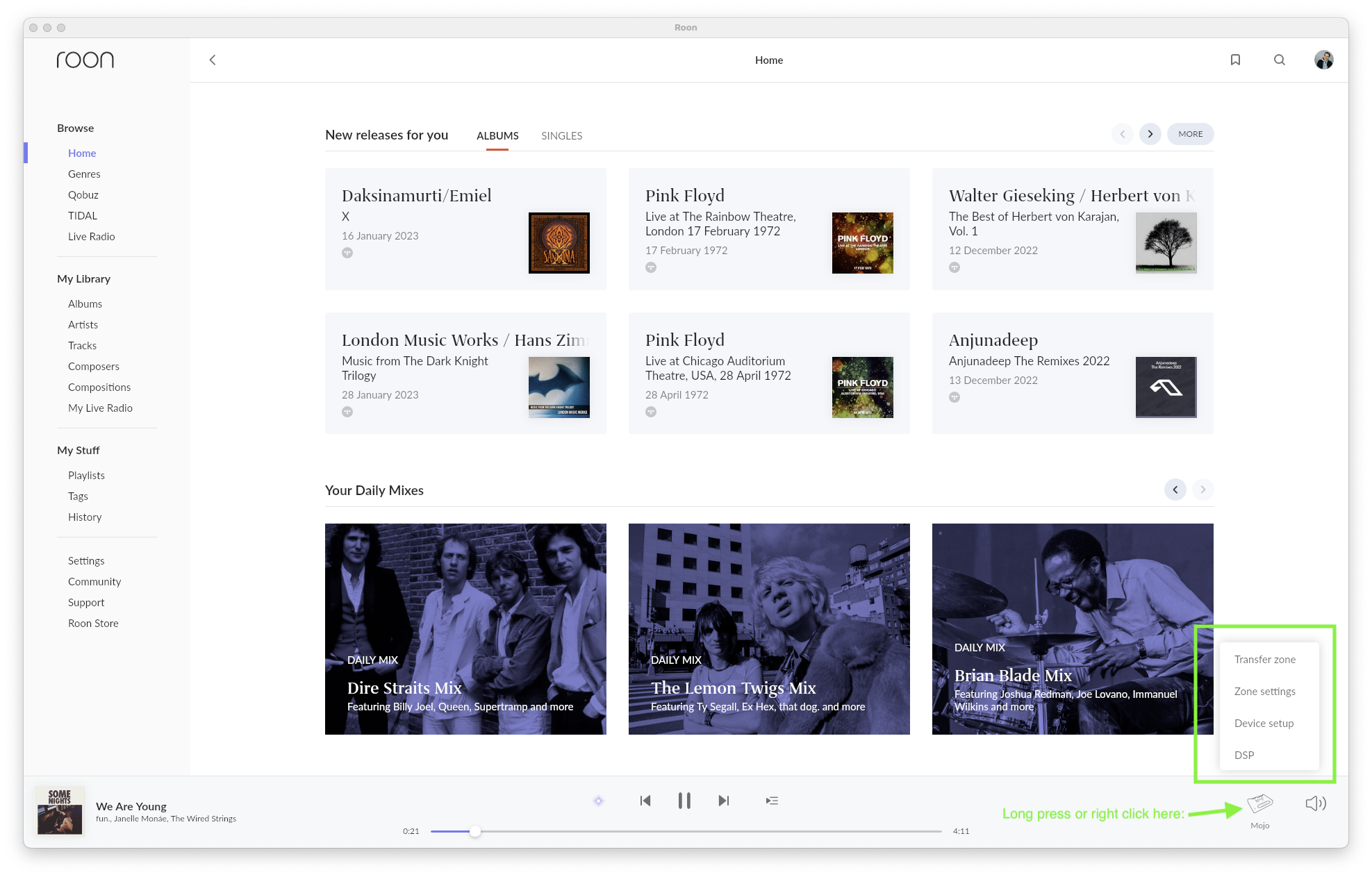The image size is (1372, 877).
Task: Show previous new releases page
Action: click(1122, 134)
